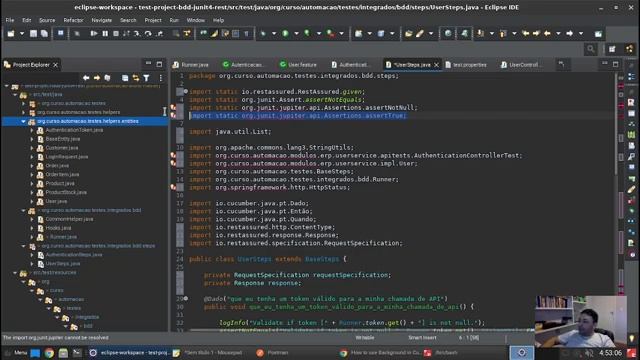The height and width of the screenshot is (360, 640).
Task: Click the Next Annotation icon
Action: click(481, 33)
